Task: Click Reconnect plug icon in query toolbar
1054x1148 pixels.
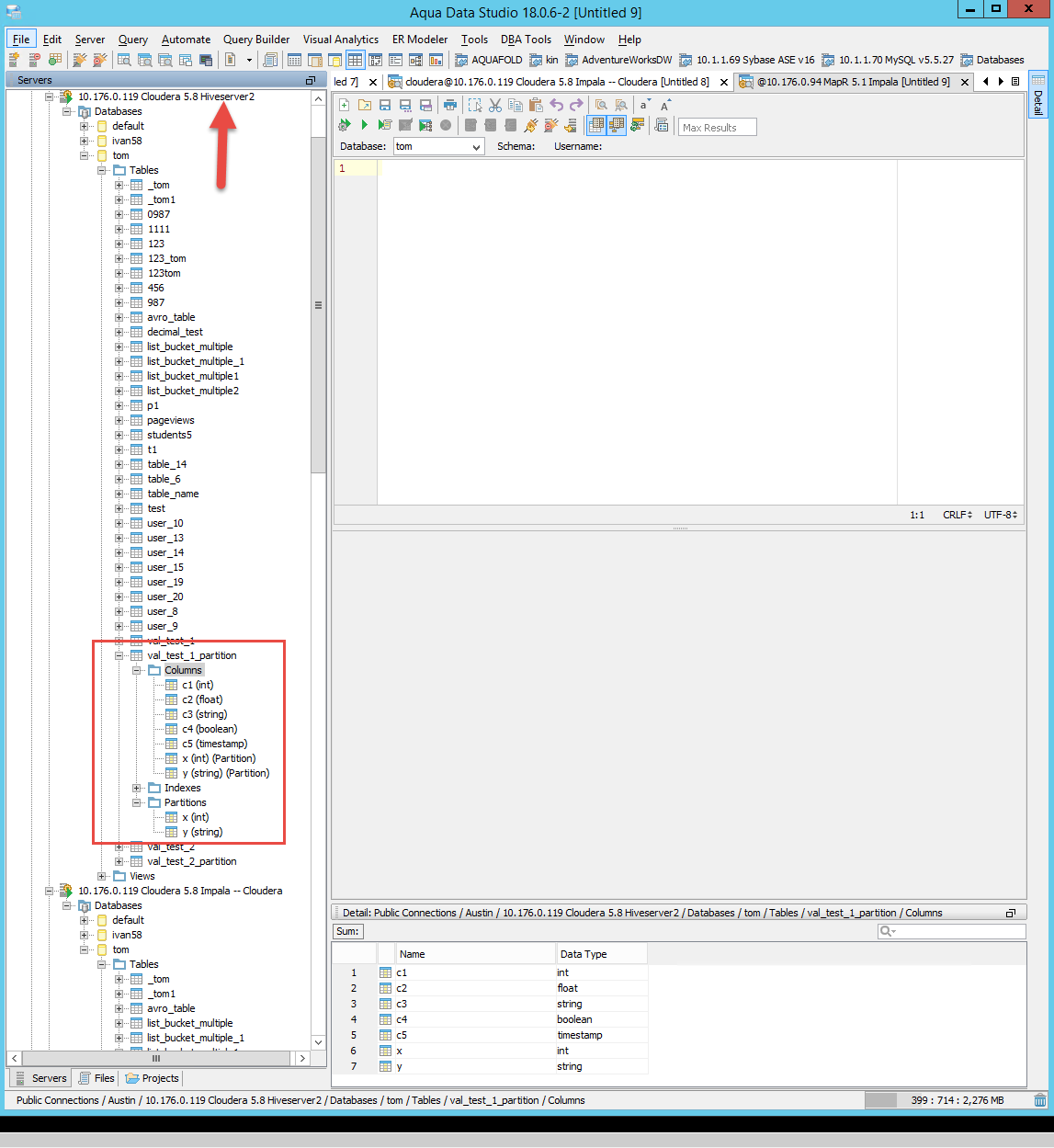Action: tap(531, 125)
